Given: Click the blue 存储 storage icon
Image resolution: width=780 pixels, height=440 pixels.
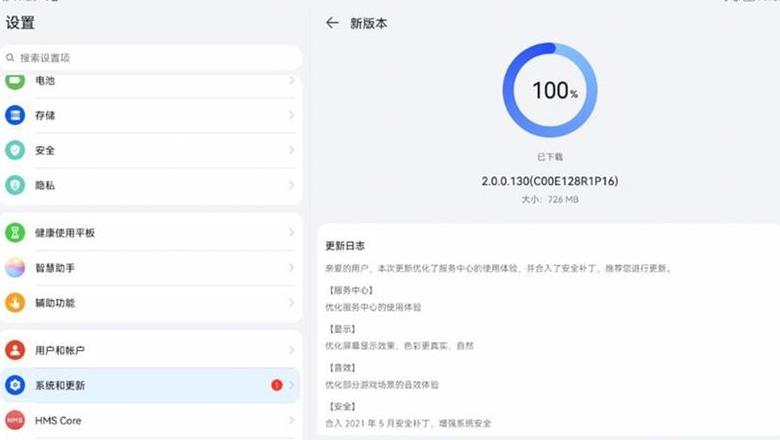Looking at the screenshot, I should (15, 115).
